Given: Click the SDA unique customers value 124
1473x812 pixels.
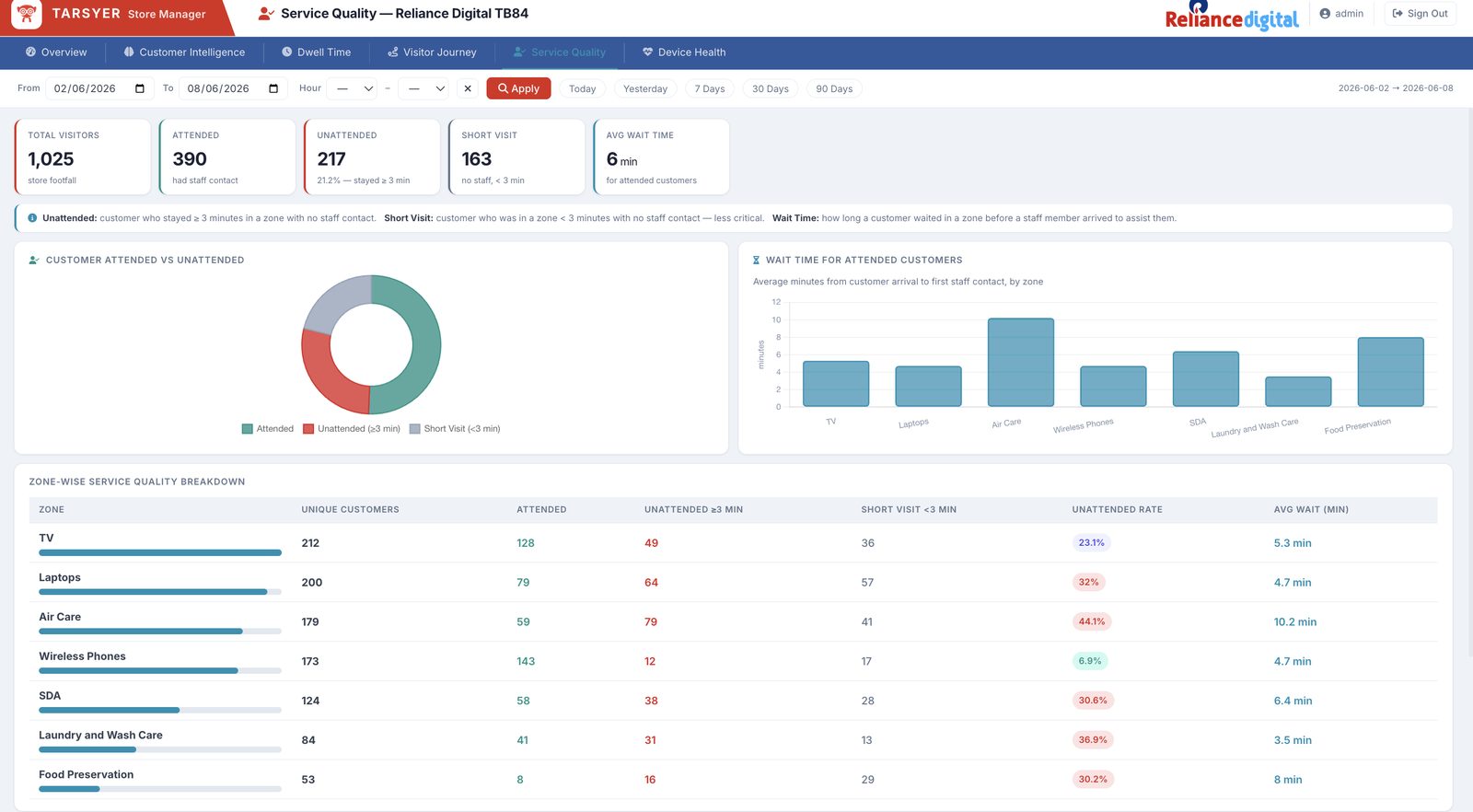Looking at the screenshot, I should point(310,702).
